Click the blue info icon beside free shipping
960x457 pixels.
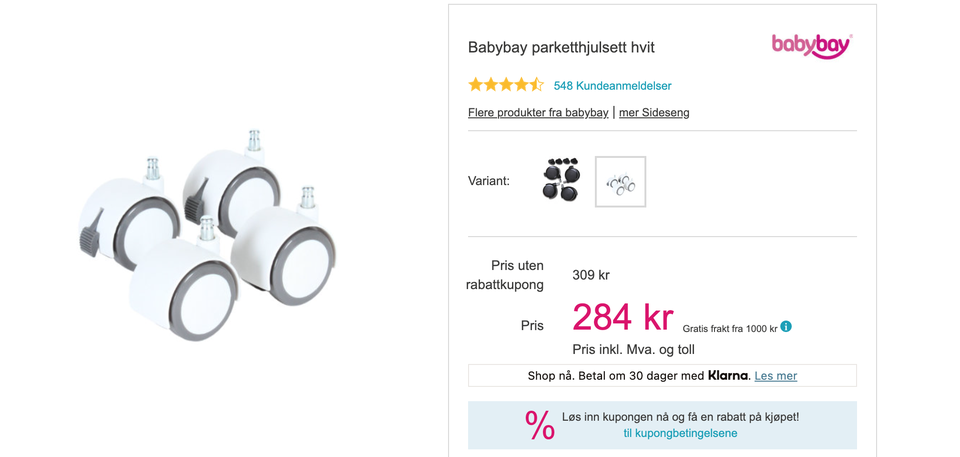point(786,327)
